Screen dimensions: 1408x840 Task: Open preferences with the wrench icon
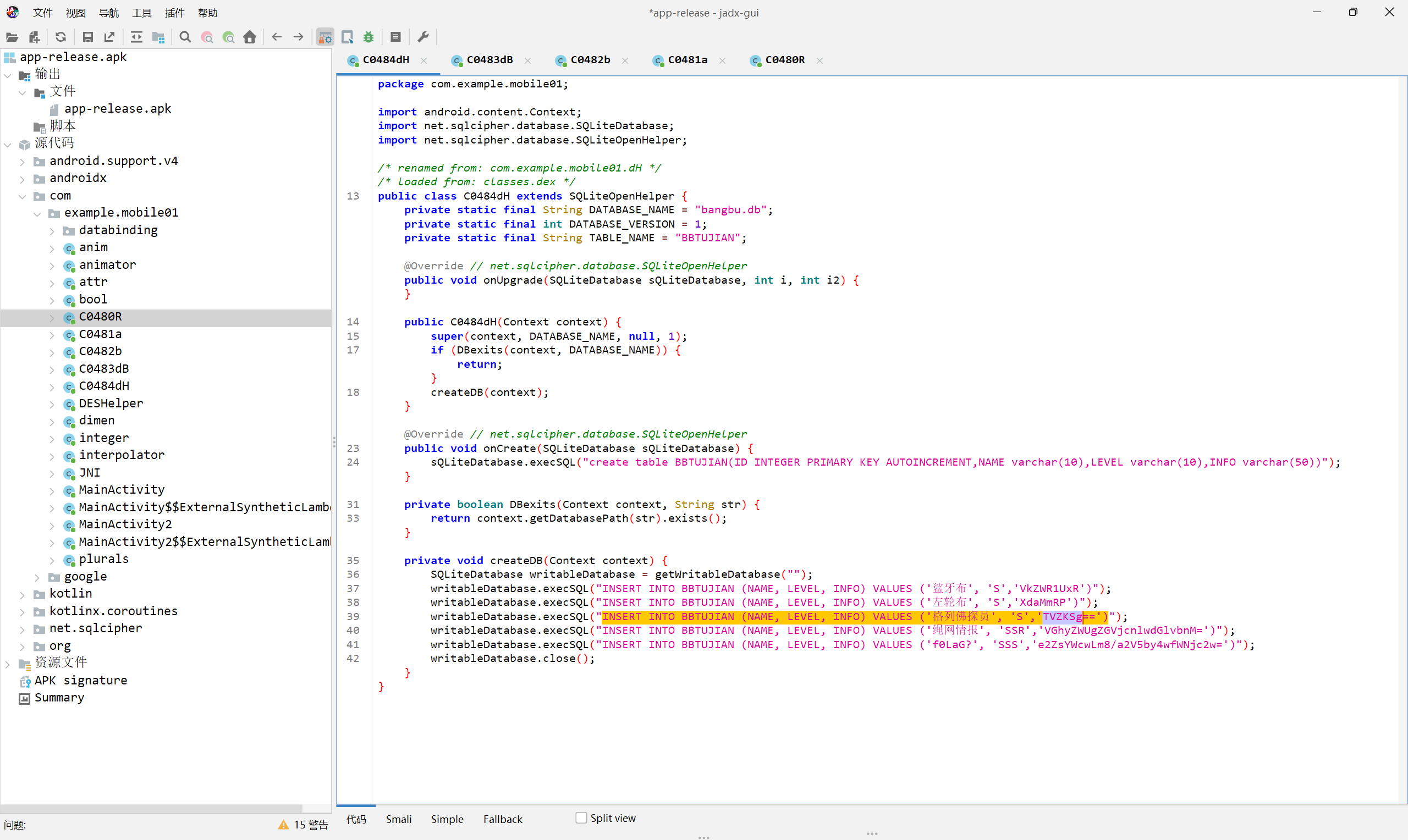[423, 37]
